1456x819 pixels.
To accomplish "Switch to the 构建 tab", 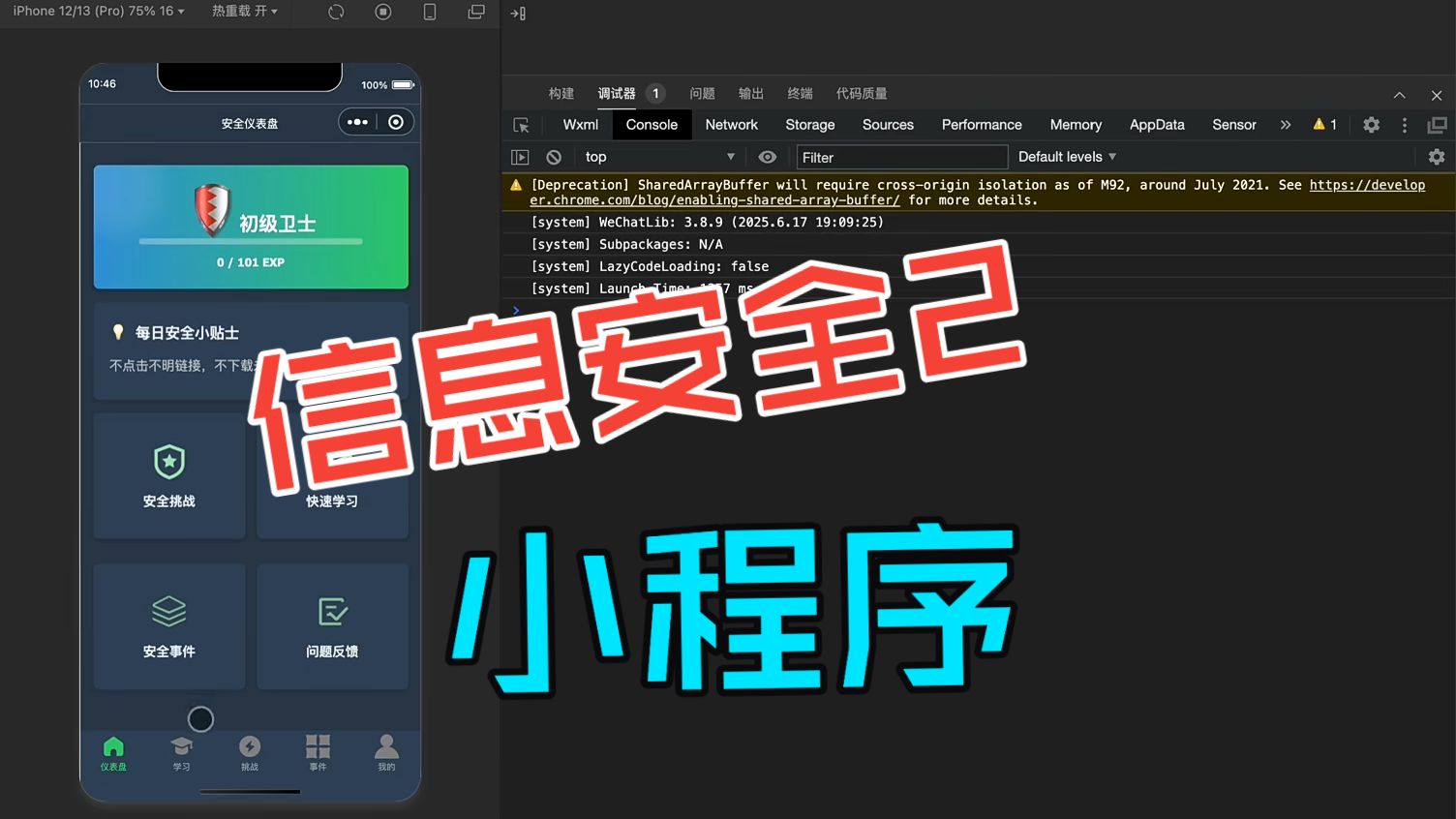I will point(561,94).
